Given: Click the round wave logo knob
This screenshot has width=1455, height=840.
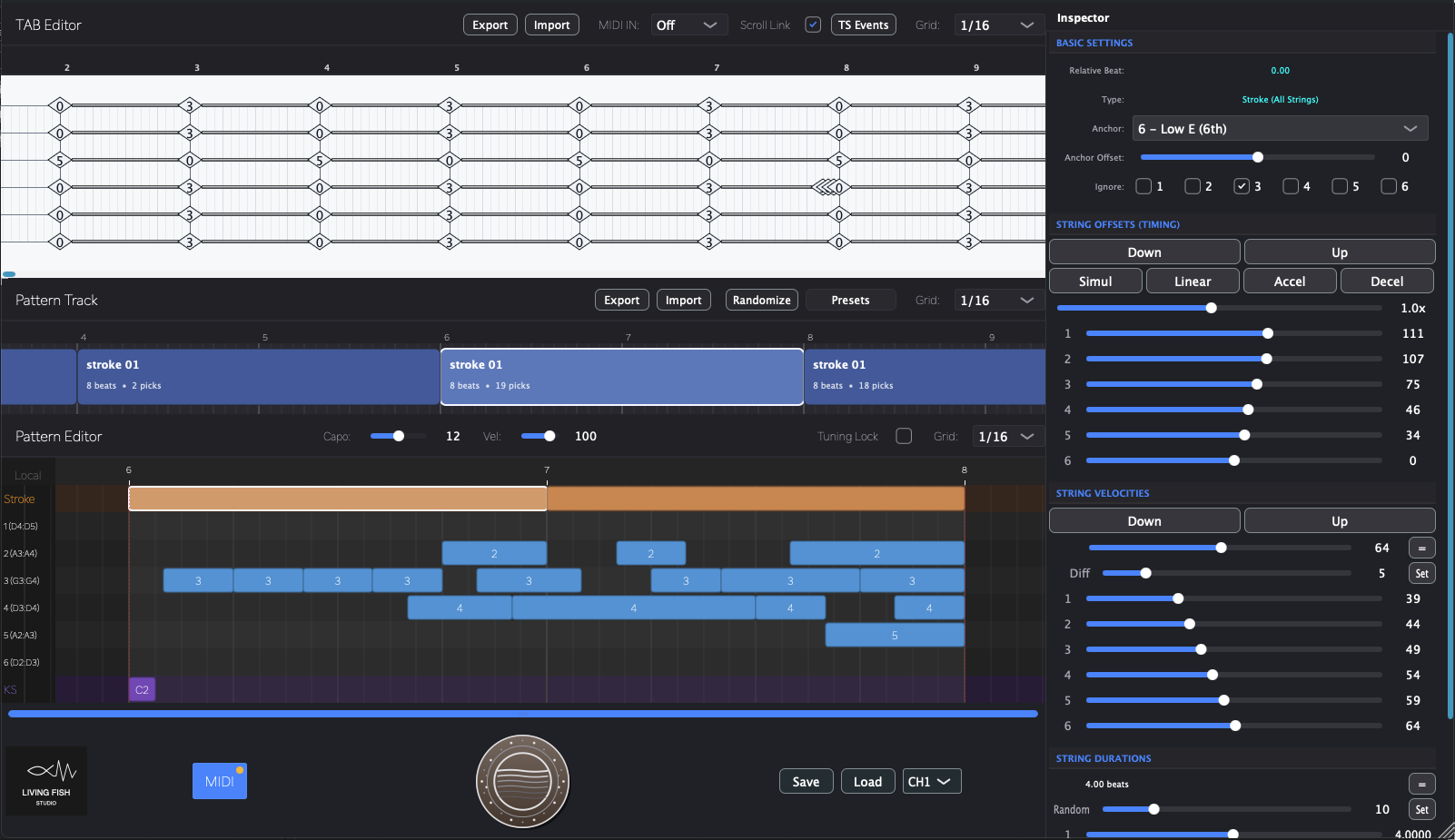Looking at the screenshot, I should click(x=522, y=781).
